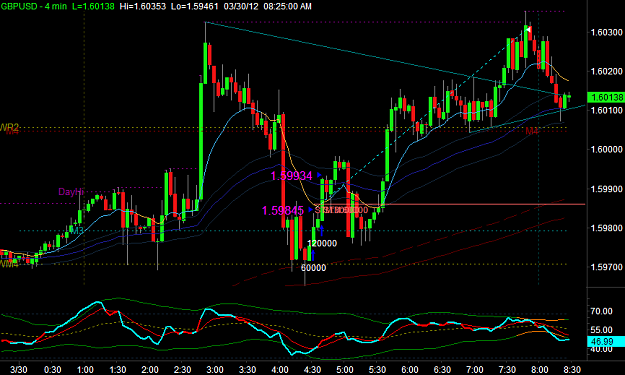625x375 pixels.
Task: Select the 70.00 oscillator axis label
Action: [x=601, y=311]
